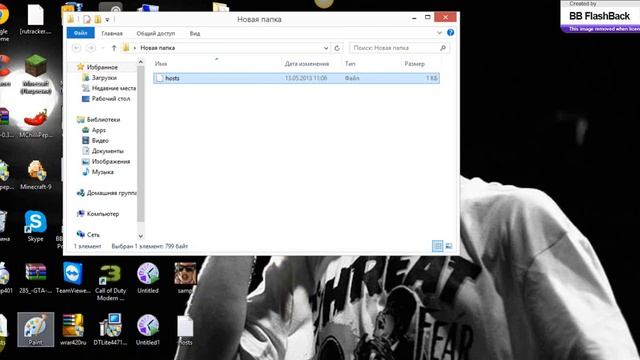The width and height of the screenshot is (640, 360).
Task: Expand the ribbon with the chevron
Action: click(x=439, y=33)
